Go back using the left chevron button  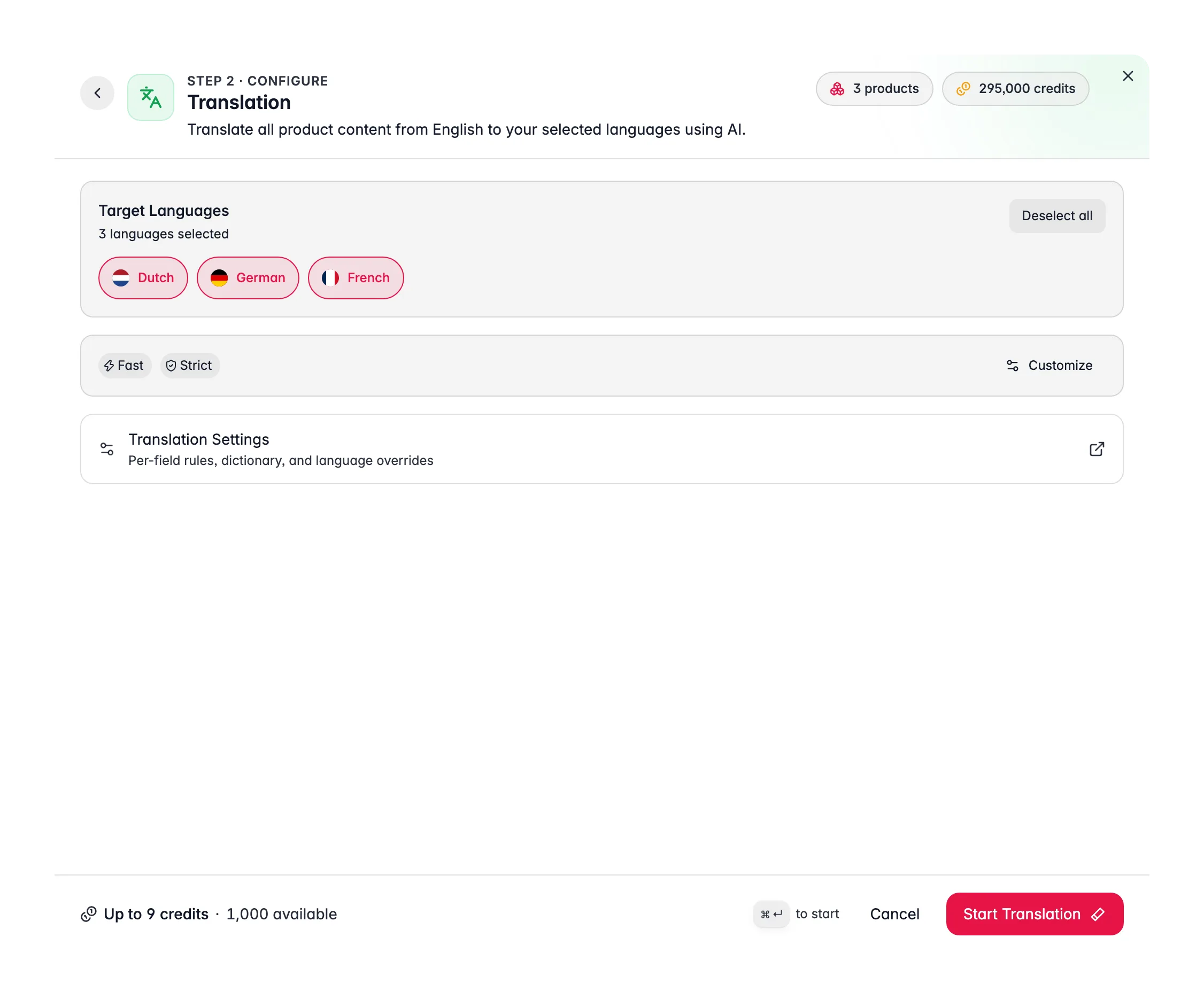[97, 93]
